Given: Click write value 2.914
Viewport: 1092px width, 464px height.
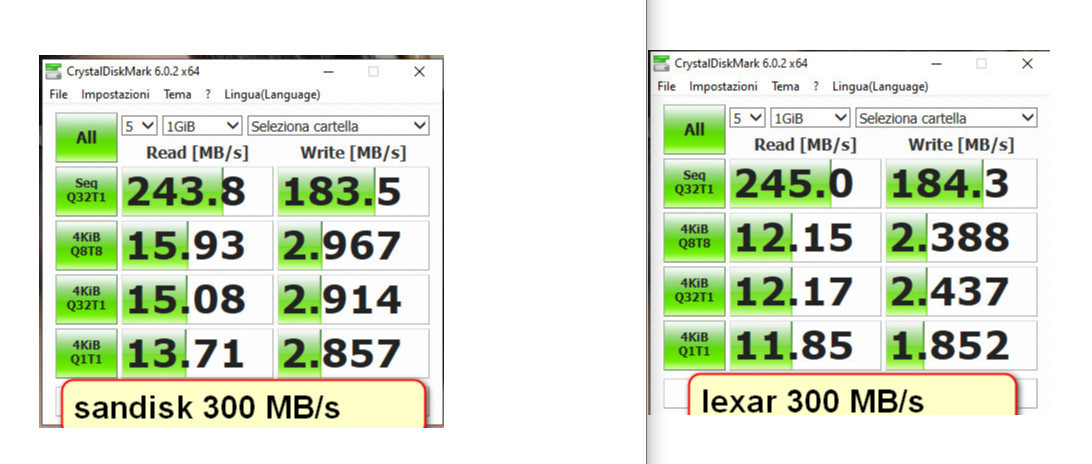Looking at the screenshot, I should (353, 299).
